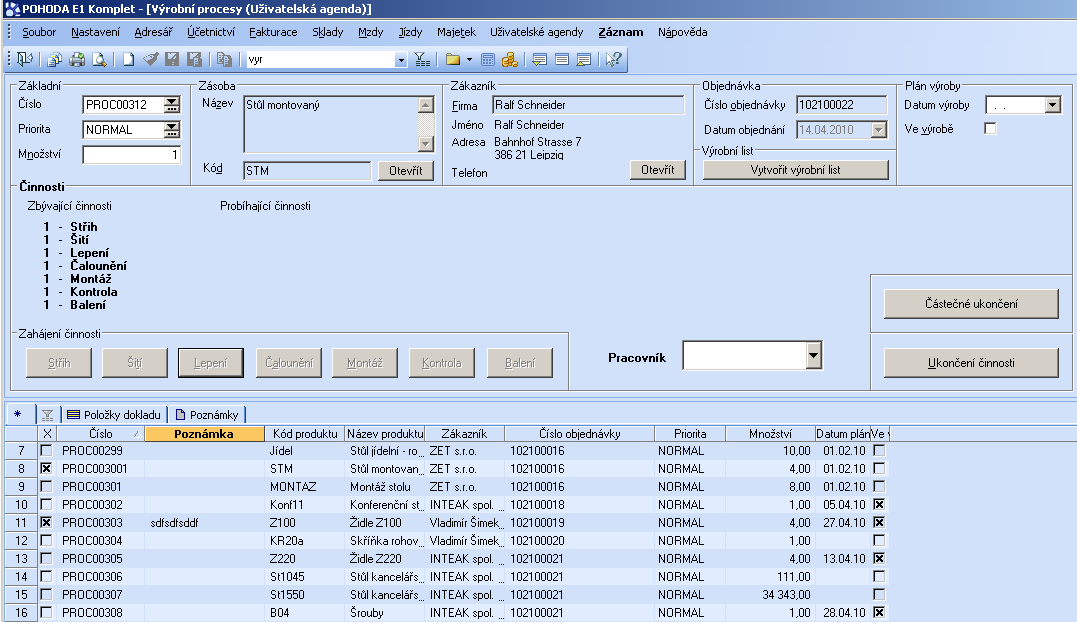Click the exit door icon in toolbar
The height and width of the screenshot is (622, 1077).
[25, 60]
